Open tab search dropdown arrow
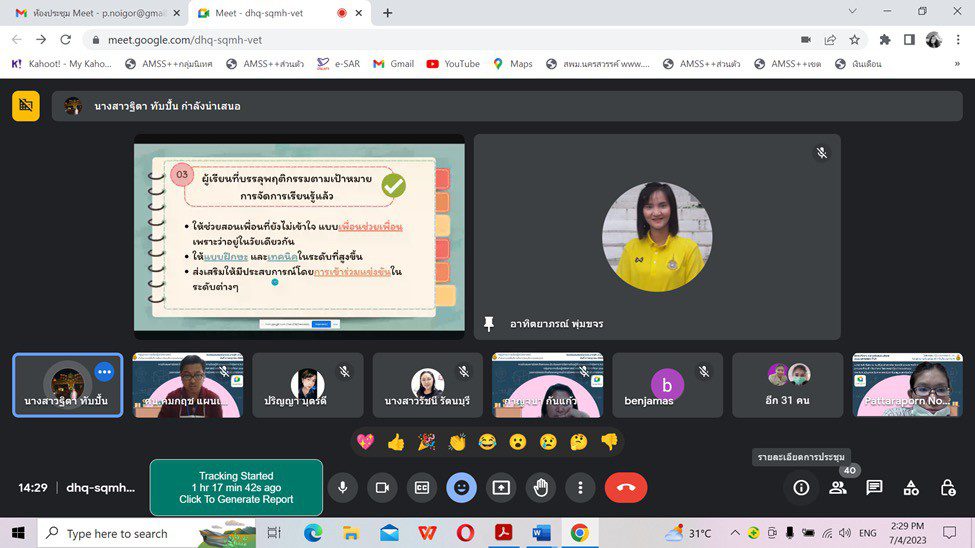 [853, 11]
